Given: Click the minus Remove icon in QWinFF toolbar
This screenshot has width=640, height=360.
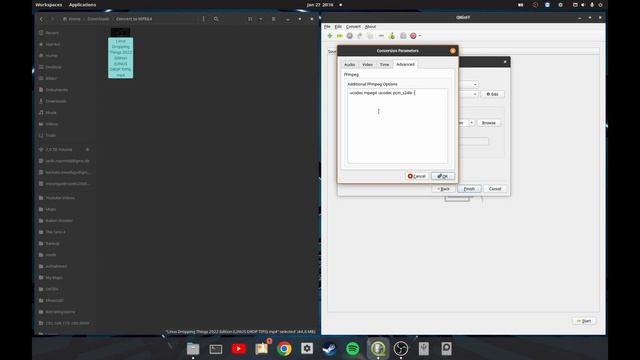Looking at the screenshot, I should 381,36.
